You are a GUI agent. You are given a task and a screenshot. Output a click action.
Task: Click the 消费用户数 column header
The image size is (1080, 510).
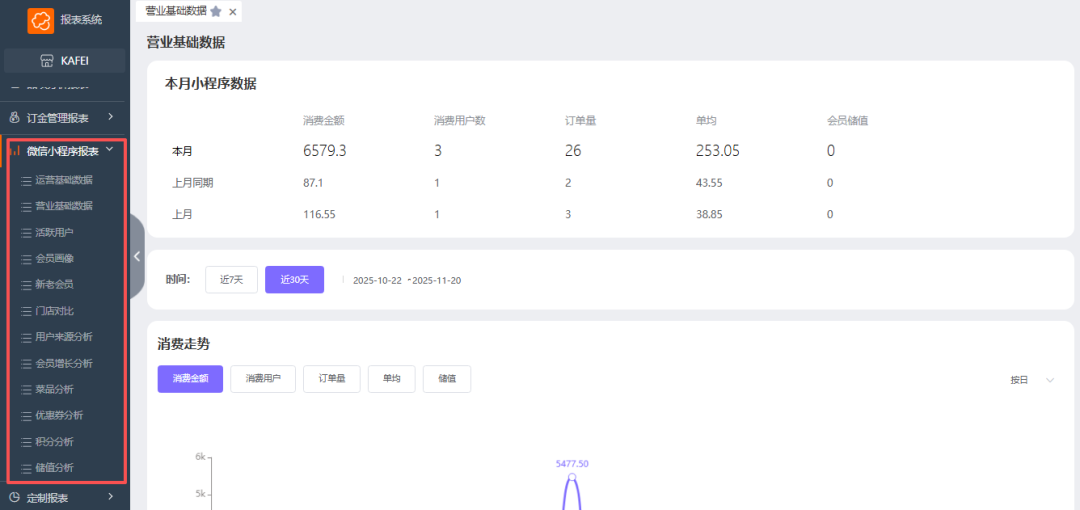(460, 121)
